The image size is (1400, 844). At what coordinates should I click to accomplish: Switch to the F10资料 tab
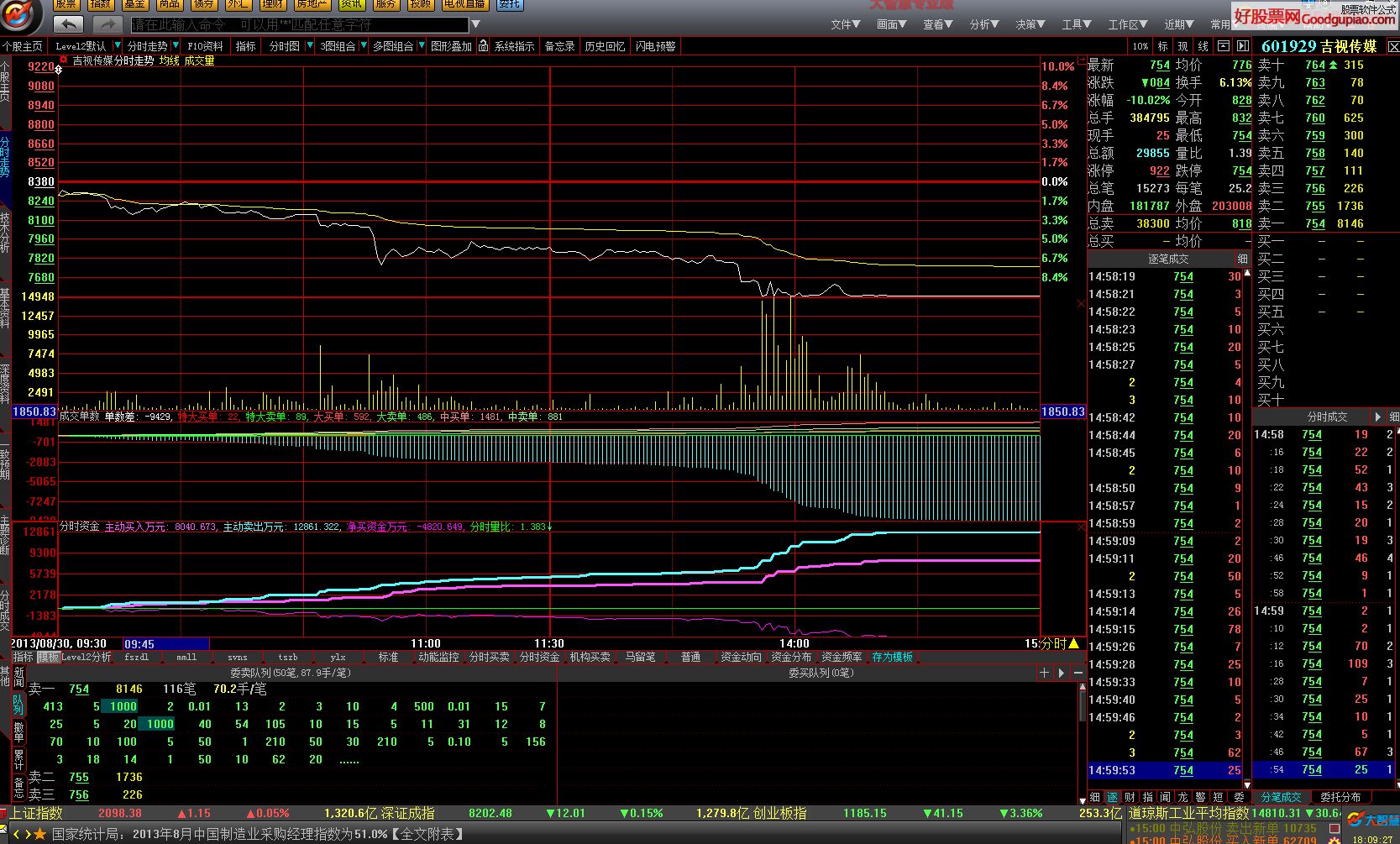(x=206, y=46)
